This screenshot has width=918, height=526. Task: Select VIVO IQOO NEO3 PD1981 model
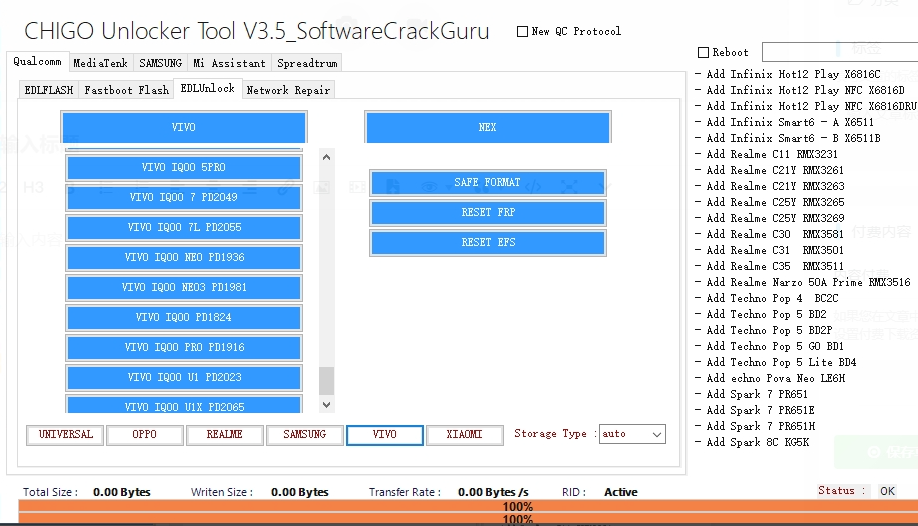pyautogui.click(x=184, y=287)
